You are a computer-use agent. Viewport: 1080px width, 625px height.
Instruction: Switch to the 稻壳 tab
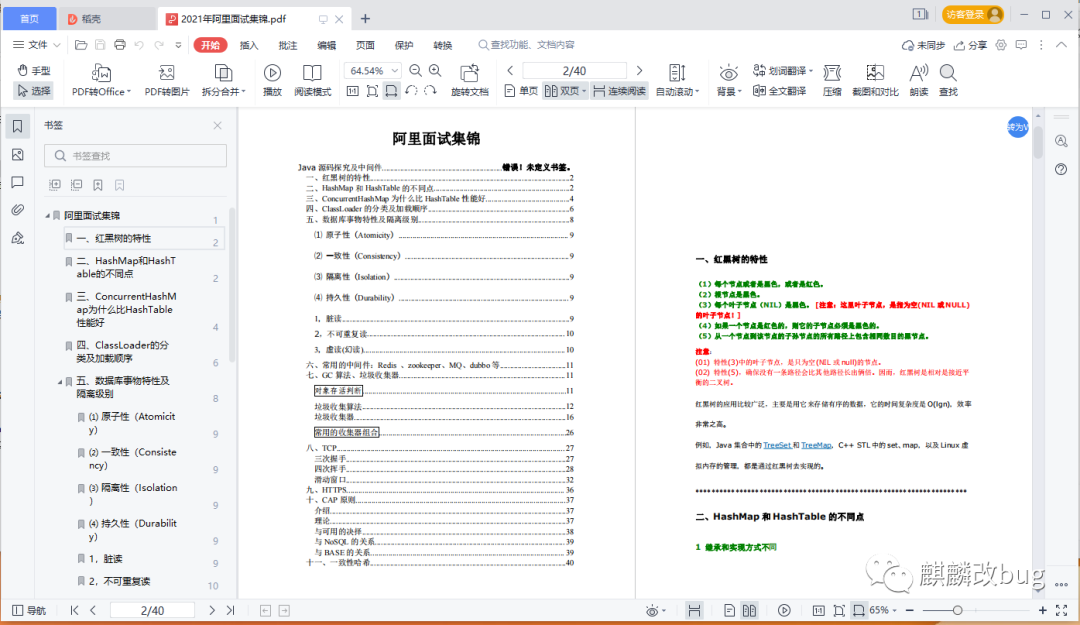pos(107,19)
